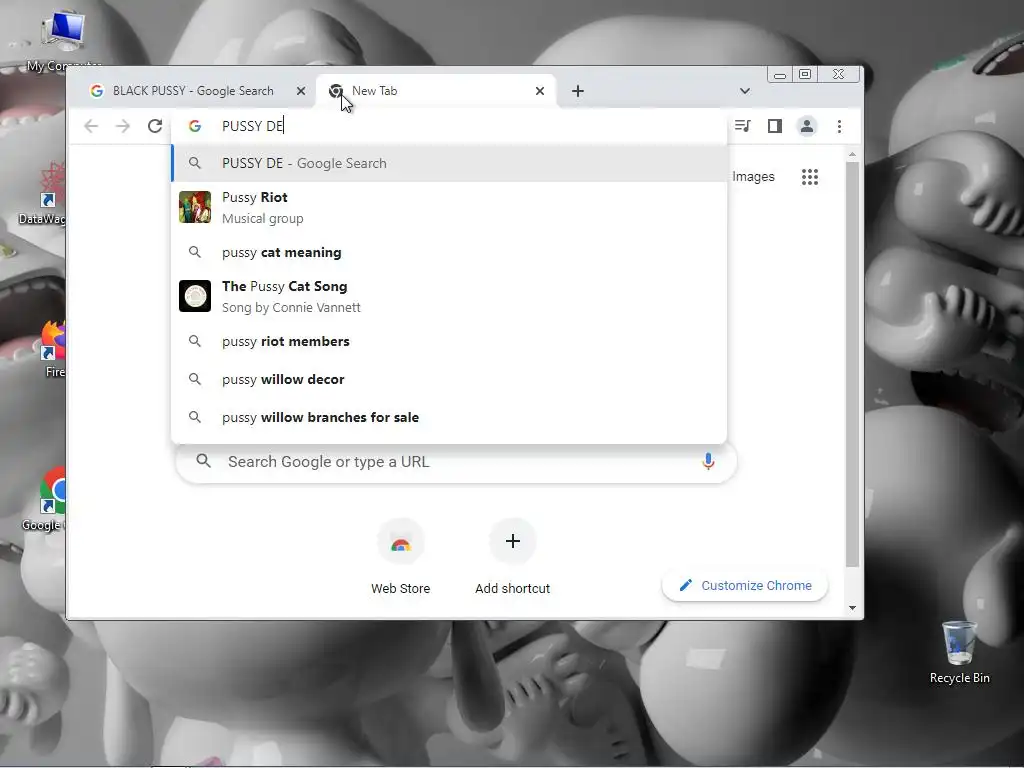The image size is (1024, 768).
Task: Close the Google Search tab
Action: 300,91
